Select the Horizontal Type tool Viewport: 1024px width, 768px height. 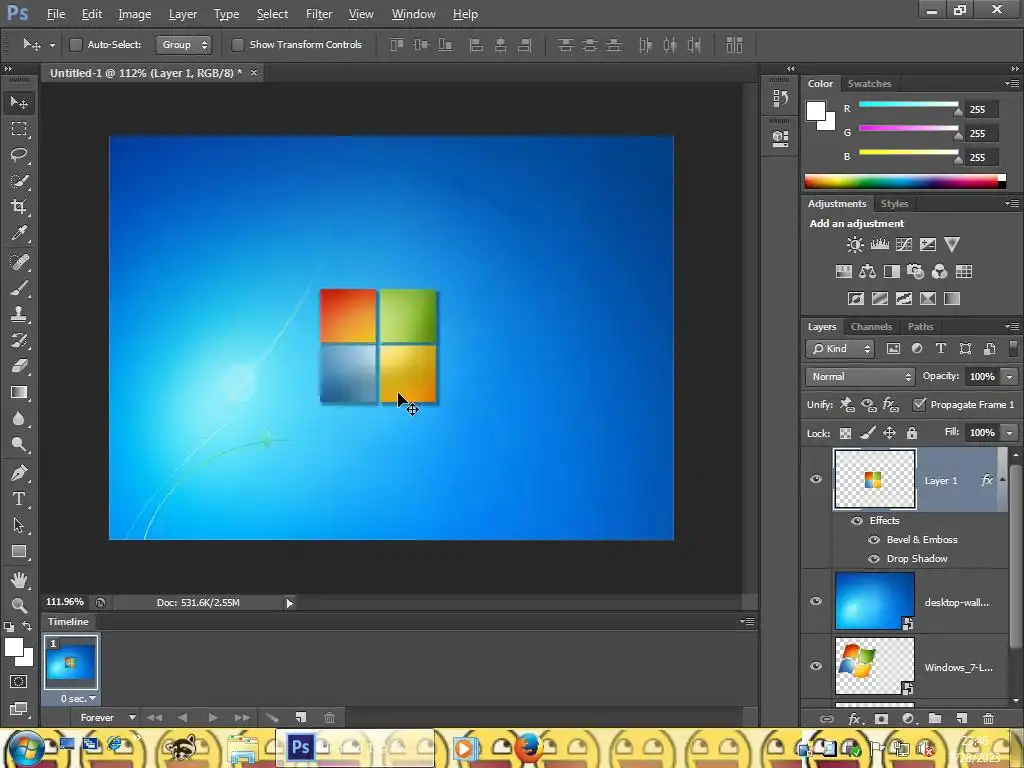(19, 499)
